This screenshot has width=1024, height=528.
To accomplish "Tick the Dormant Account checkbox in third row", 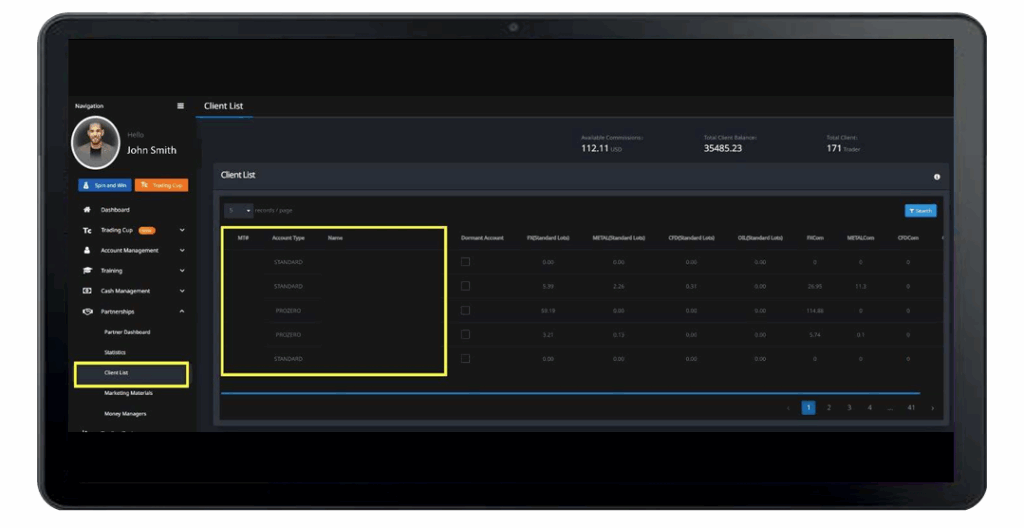I will (x=465, y=310).
